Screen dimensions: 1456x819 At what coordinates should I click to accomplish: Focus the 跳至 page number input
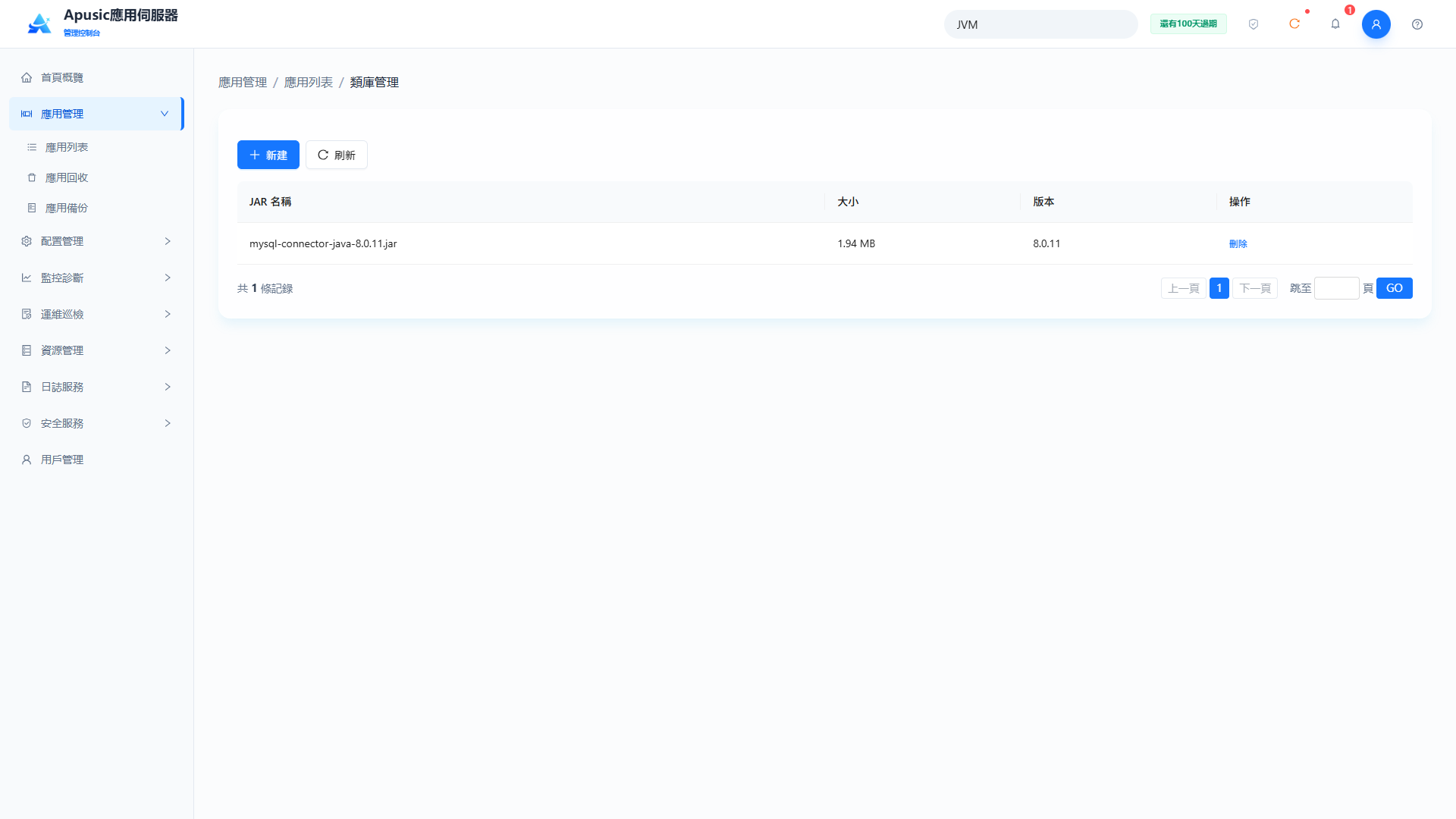(x=1336, y=288)
